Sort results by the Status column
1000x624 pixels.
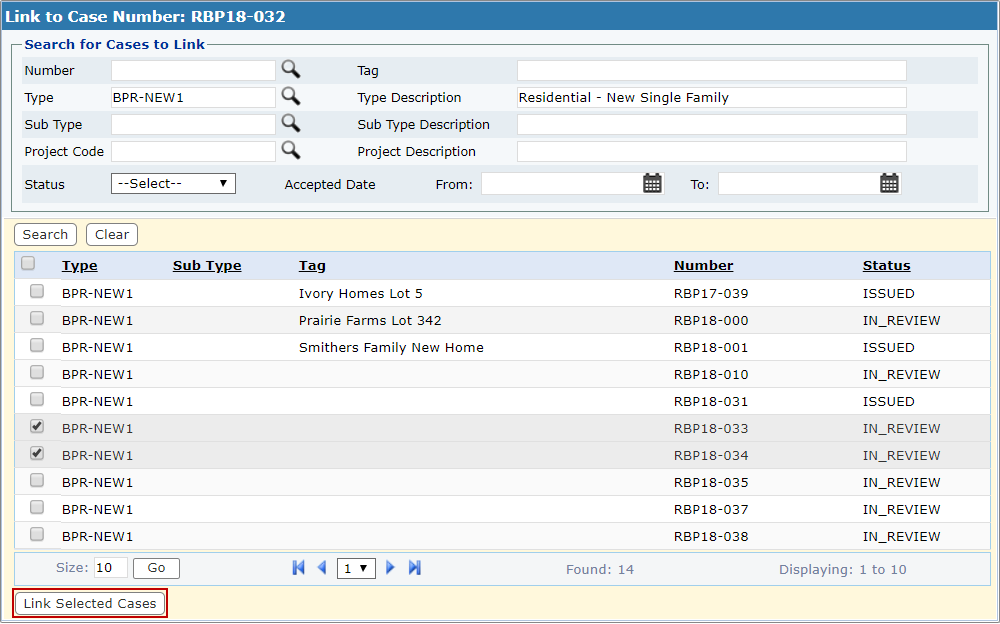click(886, 265)
